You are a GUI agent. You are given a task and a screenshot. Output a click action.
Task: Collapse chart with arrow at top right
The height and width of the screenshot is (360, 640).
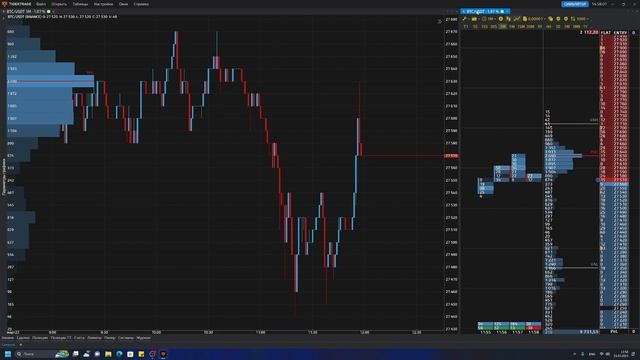440,22
